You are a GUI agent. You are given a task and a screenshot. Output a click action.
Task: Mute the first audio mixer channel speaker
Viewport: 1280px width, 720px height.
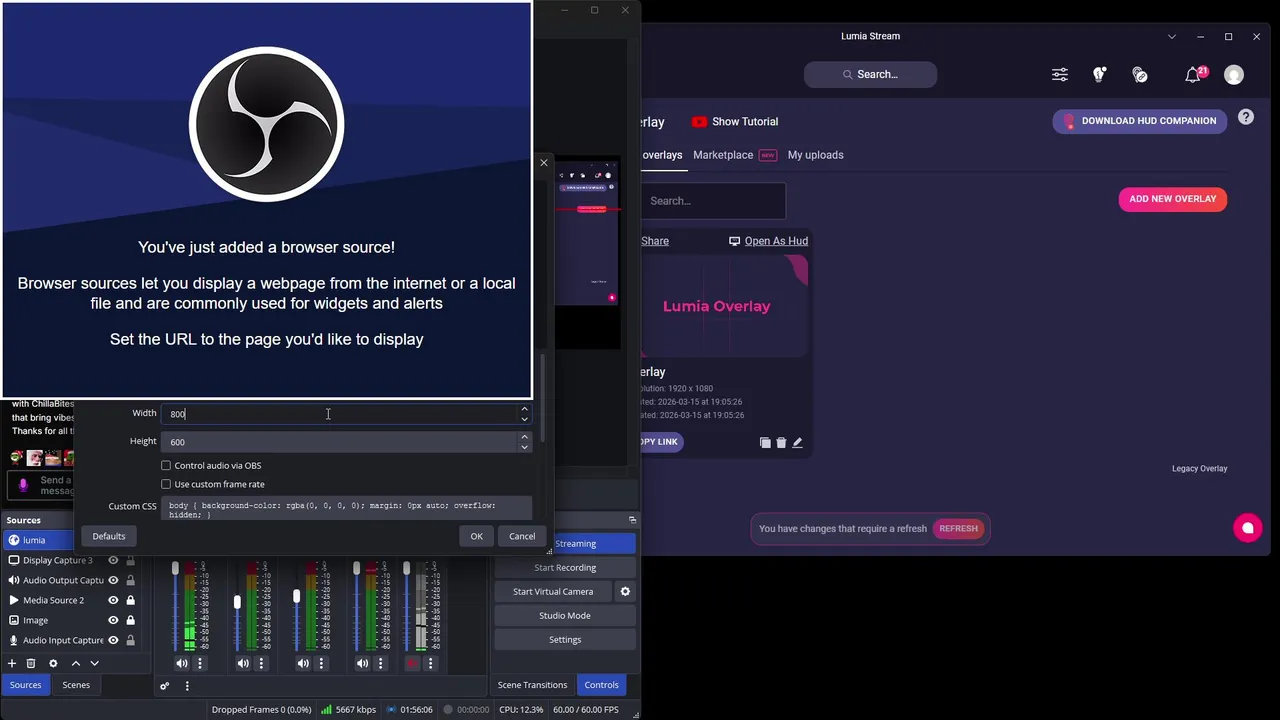(x=181, y=663)
